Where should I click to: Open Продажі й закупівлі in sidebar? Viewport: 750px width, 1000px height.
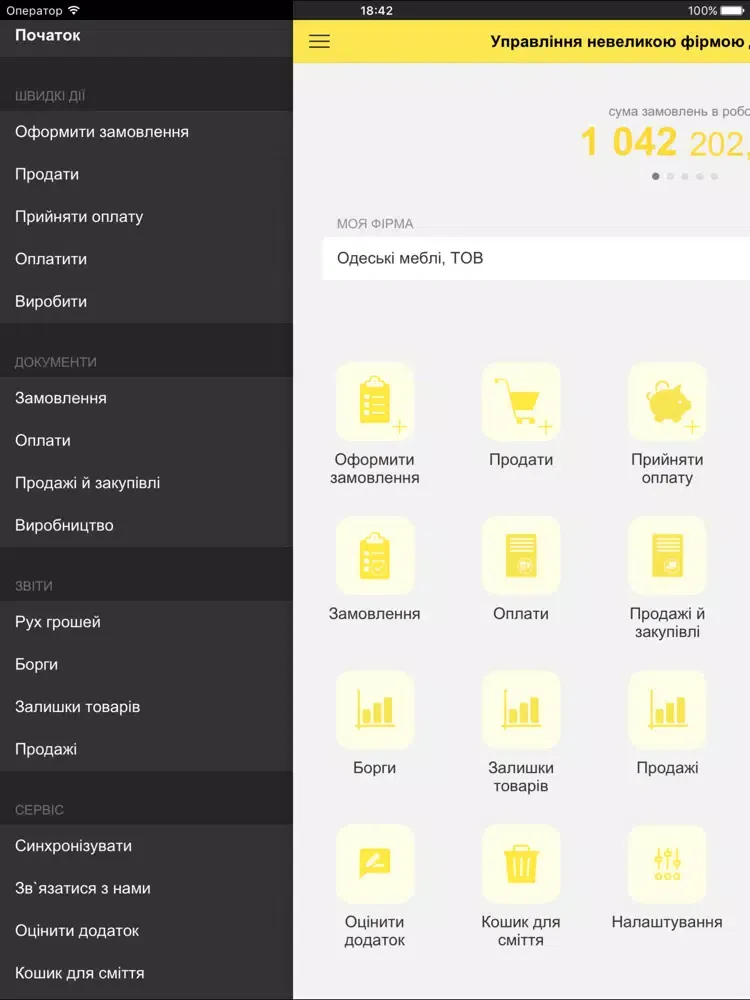pyautogui.click(x=146, y=483)
